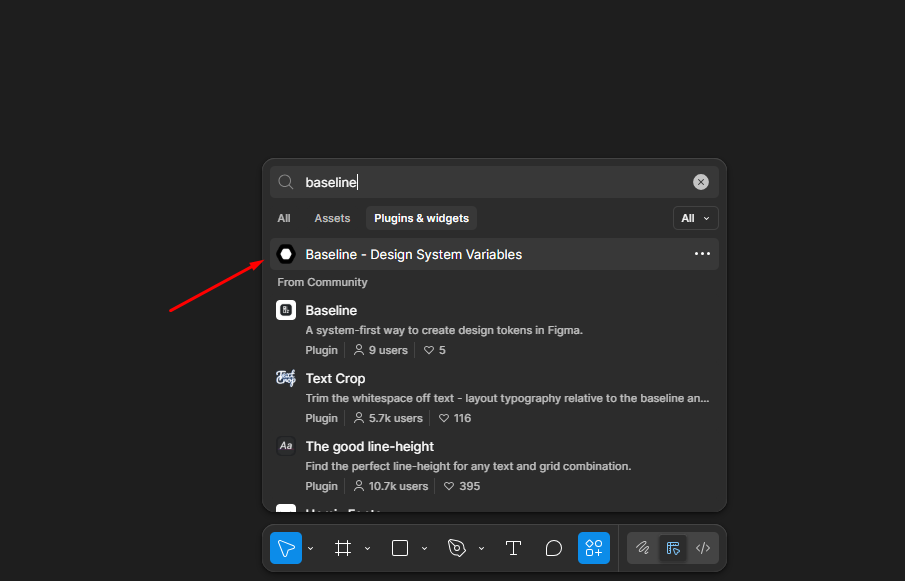Click the Actions resources button
This screenshot has height=581, width=905.
pos(593,548)
